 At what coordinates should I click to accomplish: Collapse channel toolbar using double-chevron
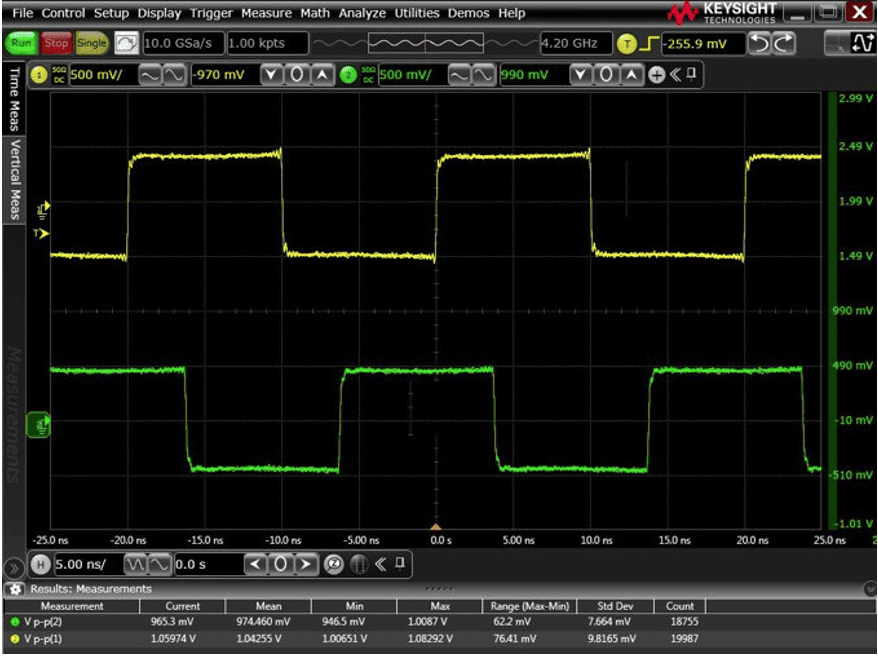675,76
